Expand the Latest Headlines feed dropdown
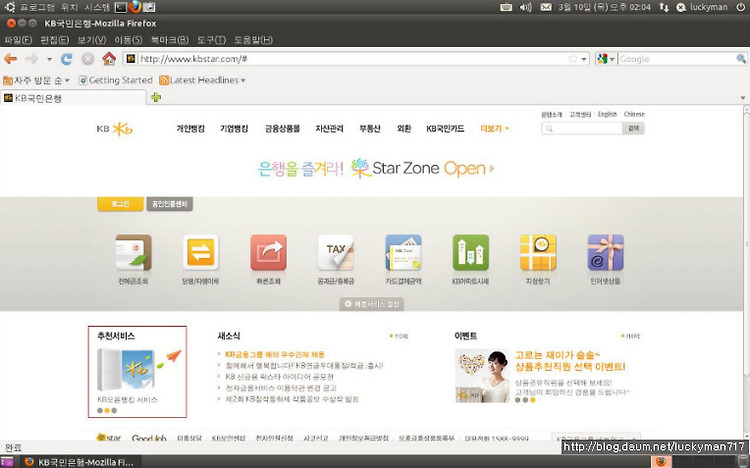Screen dimensions: 750x468 (x=202, y=80)
